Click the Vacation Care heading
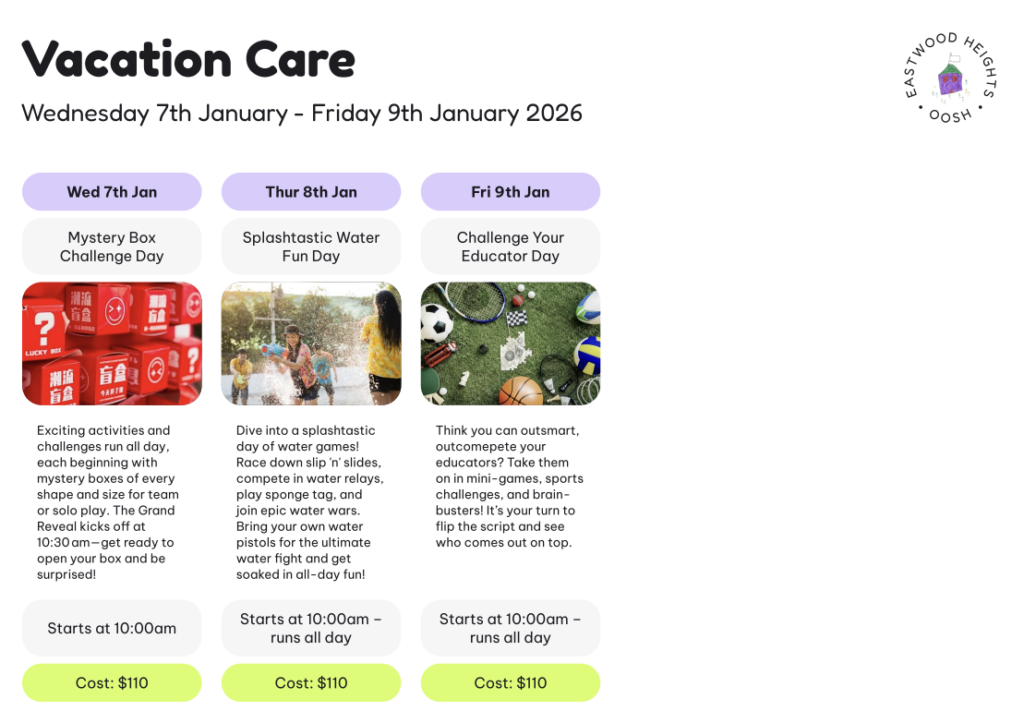The width and height of the screenshot is (1024, 723). pos(188,59)
